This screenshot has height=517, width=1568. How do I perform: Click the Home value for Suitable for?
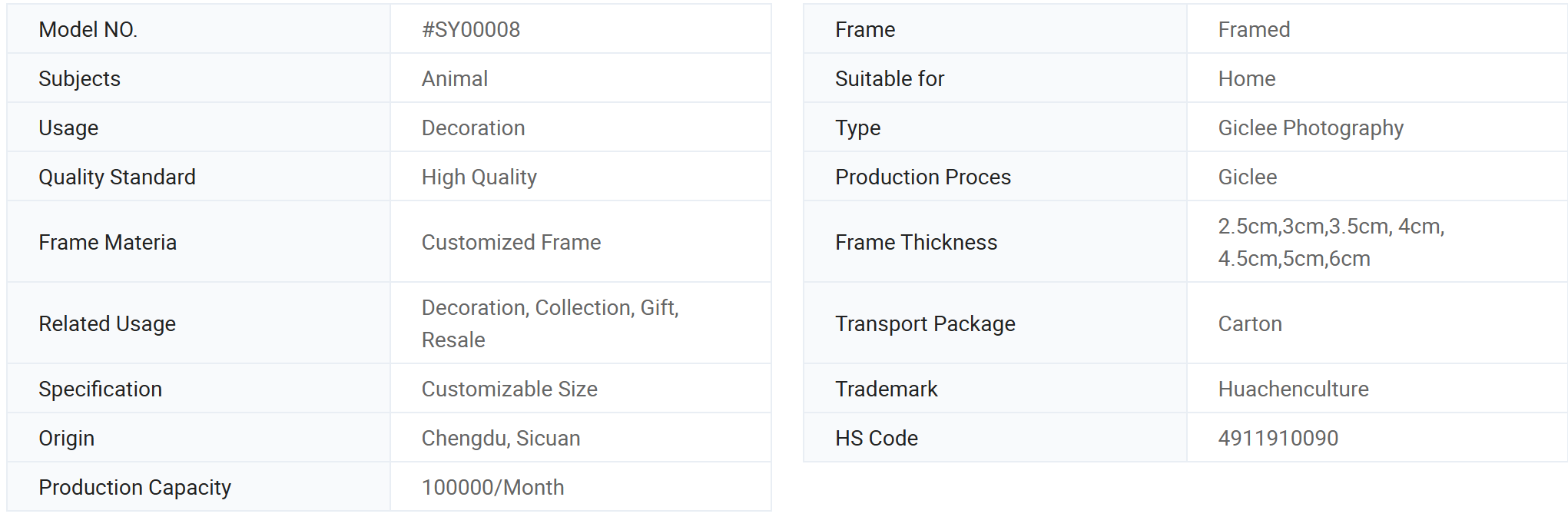tap(1247, 78)
